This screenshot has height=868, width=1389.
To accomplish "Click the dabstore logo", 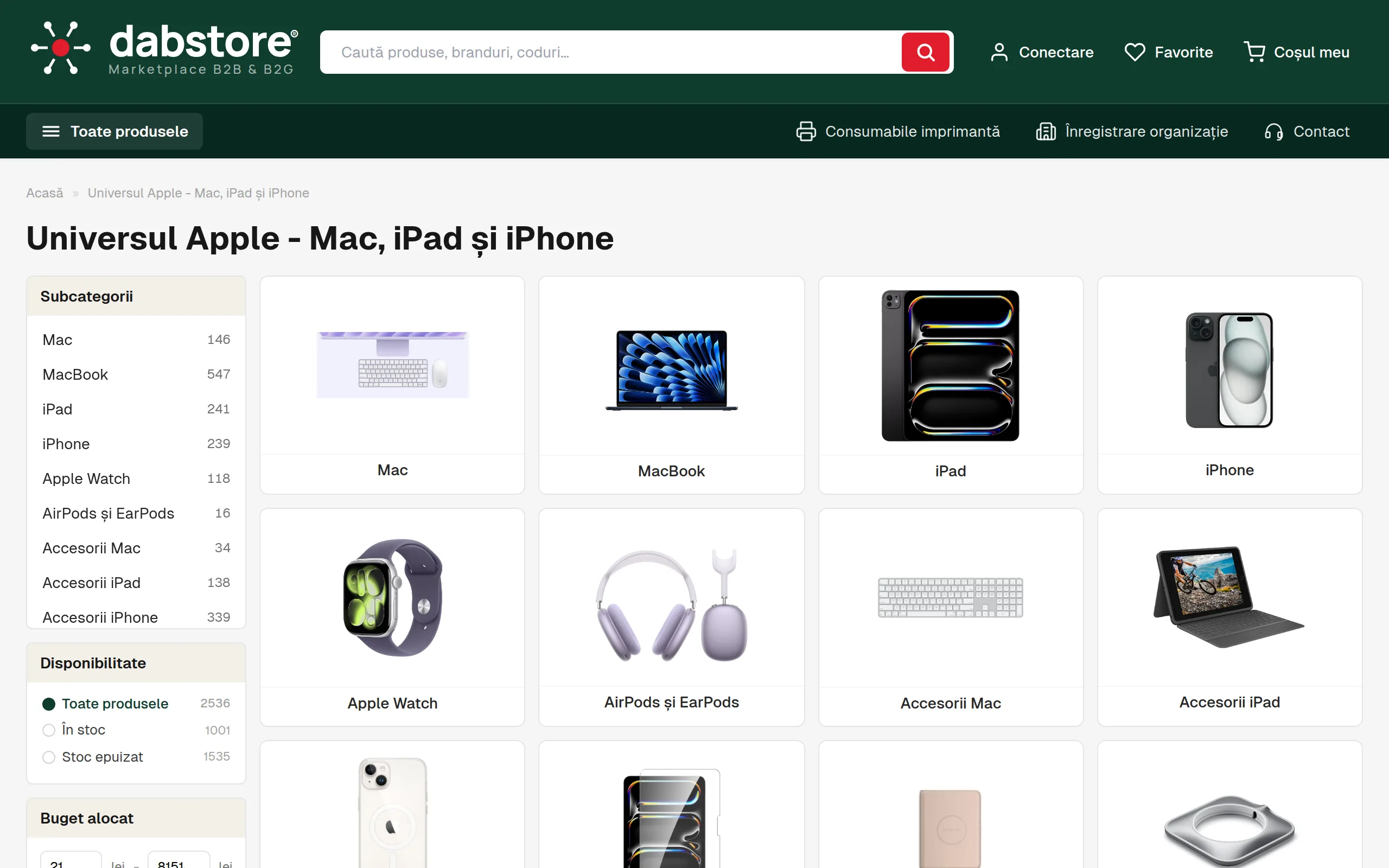I will tap(164, 49).
